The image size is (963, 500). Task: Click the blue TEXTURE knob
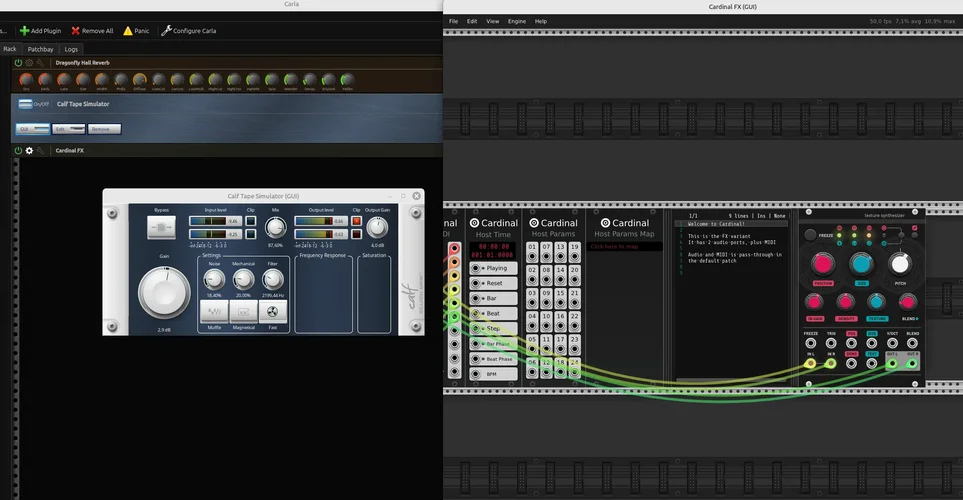[876, 302]
